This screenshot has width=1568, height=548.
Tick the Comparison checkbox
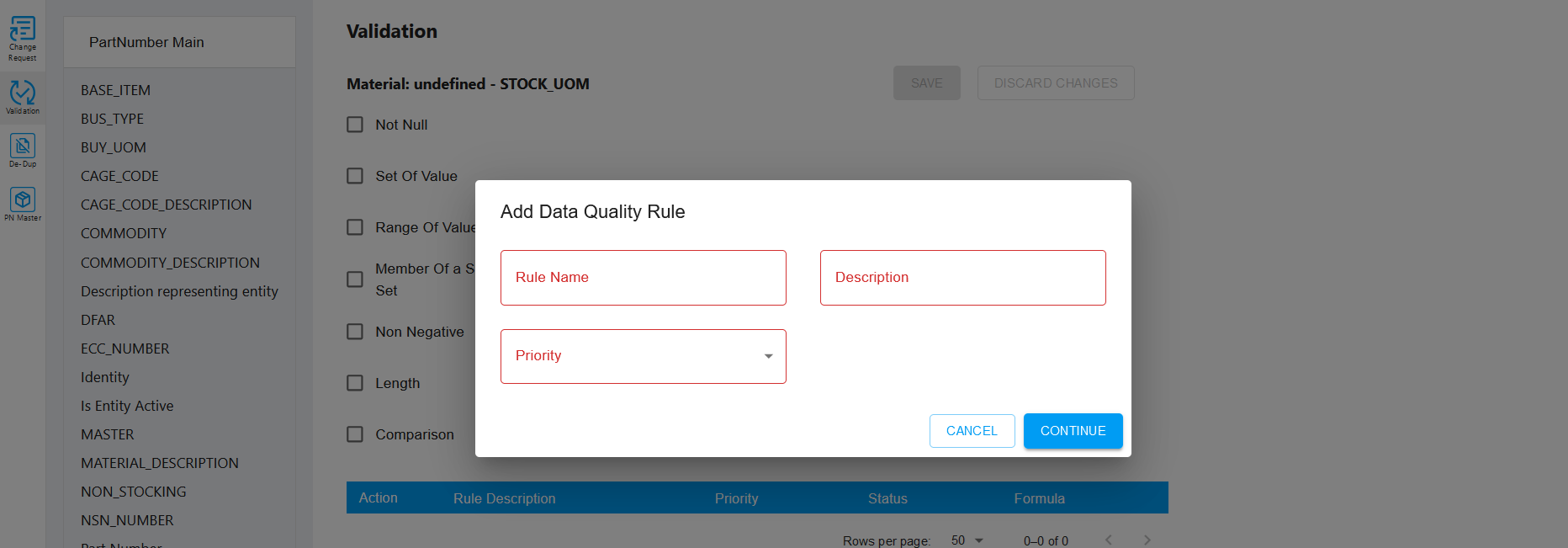(x=355, y=434)
